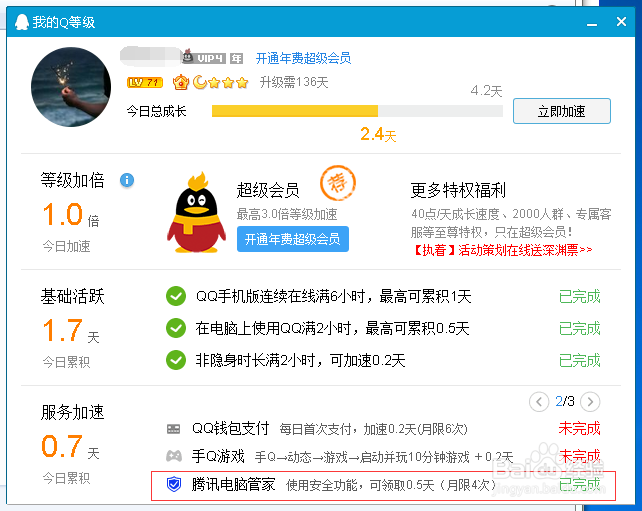Click the orange 荐 recommendation stamp

(x=338, y=183)
